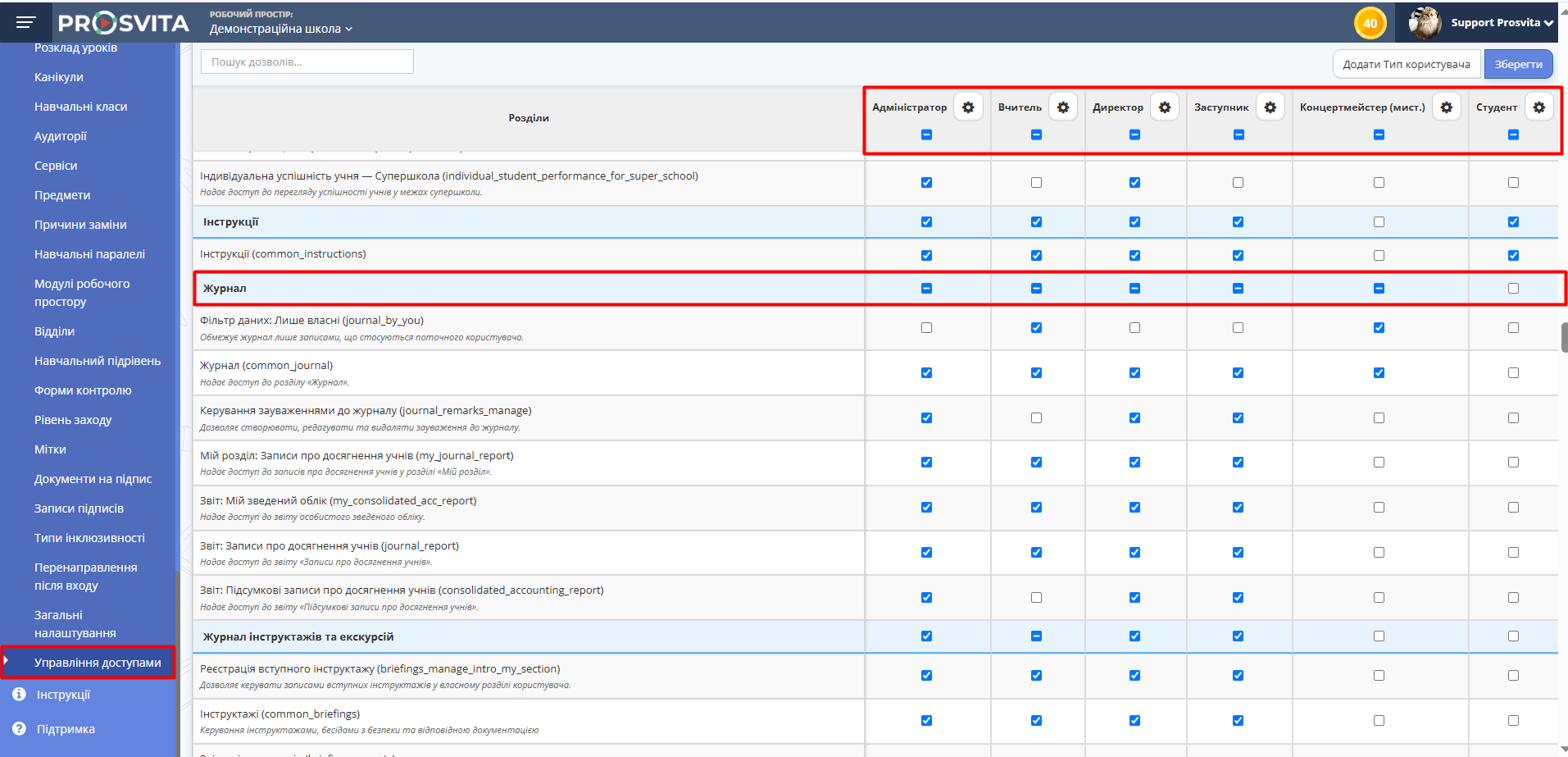This screenshot has height=757, width=1568.
Task: Open Відділи in sidebar
Action: [54, 331]
